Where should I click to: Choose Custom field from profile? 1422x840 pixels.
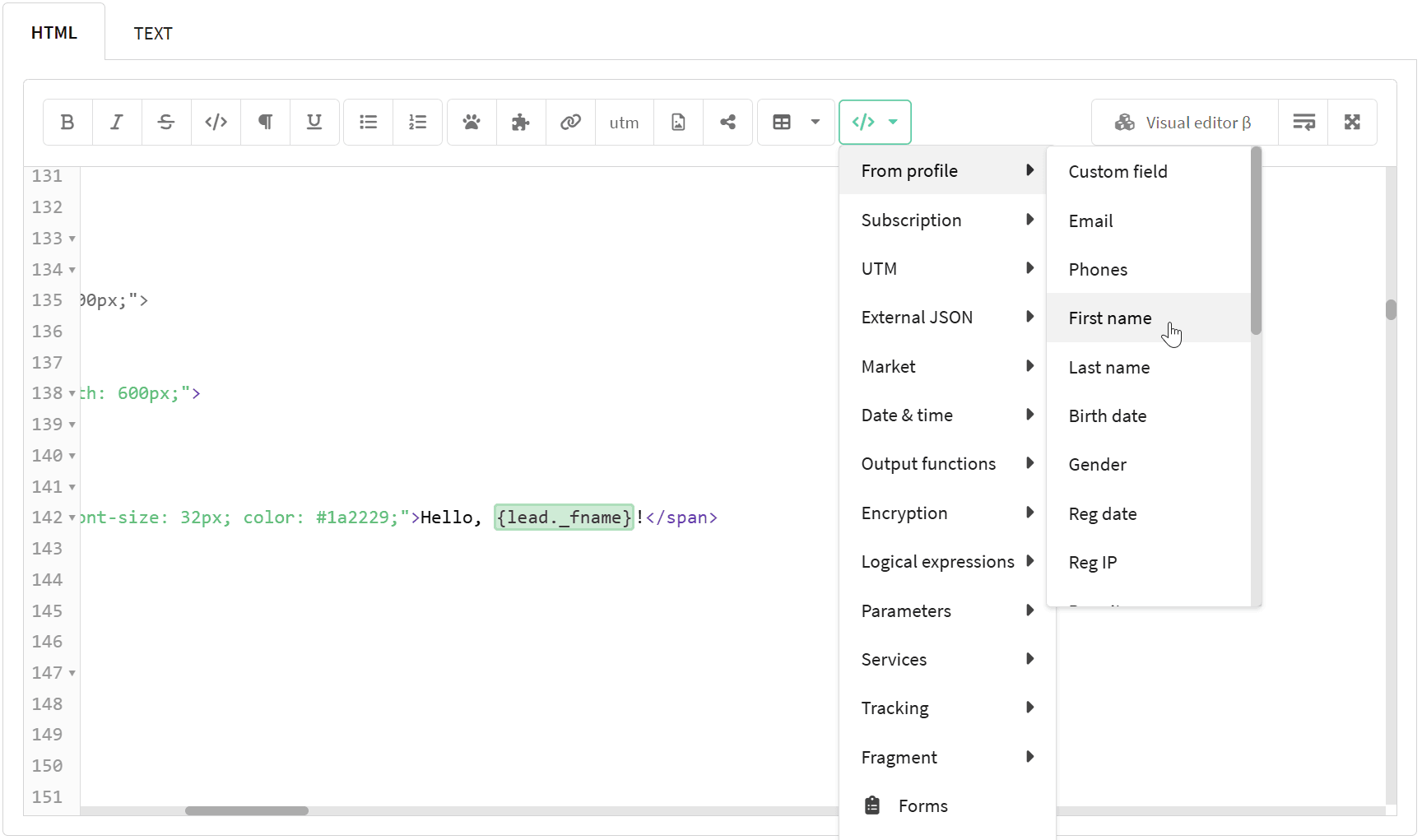click(1149, 172)
